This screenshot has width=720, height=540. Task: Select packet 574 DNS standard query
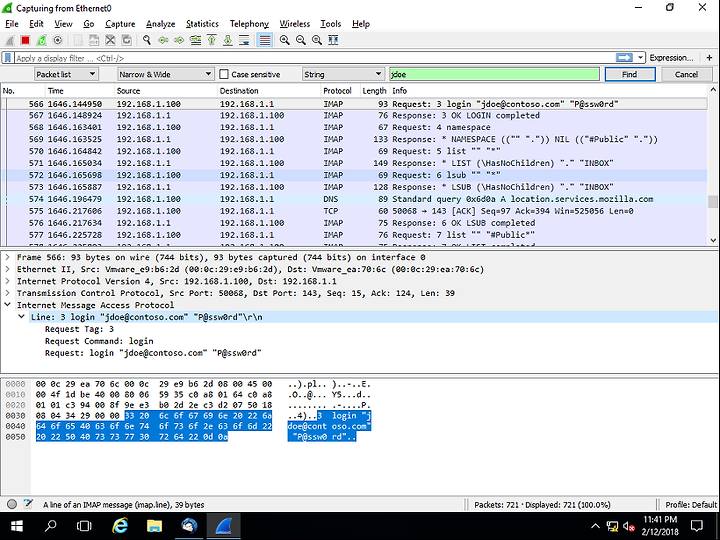[x=354, y=199]
